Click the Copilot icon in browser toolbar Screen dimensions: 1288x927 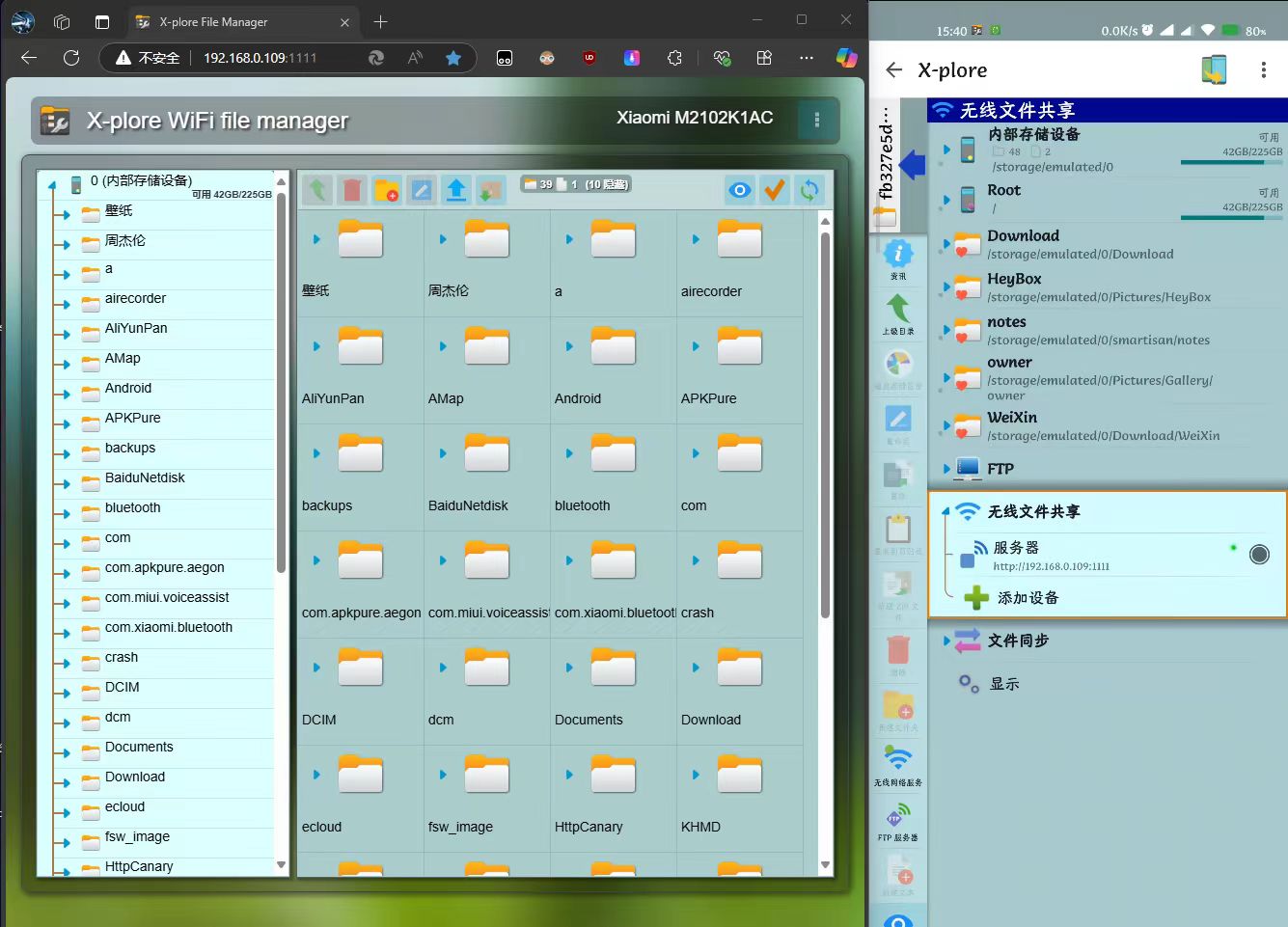tap(846, 58)
